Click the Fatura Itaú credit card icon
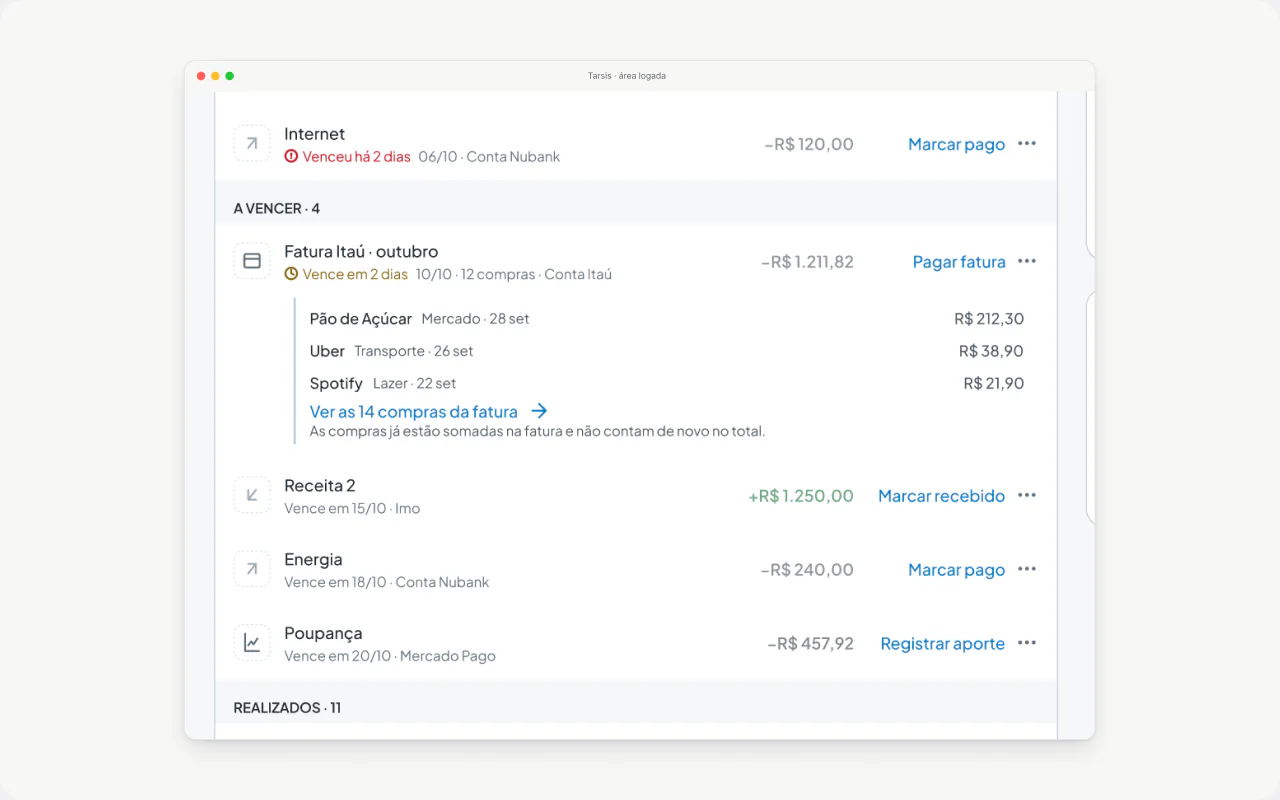Image resolution: width=1280 pixels, height=800 pixels. coord(252,261)
